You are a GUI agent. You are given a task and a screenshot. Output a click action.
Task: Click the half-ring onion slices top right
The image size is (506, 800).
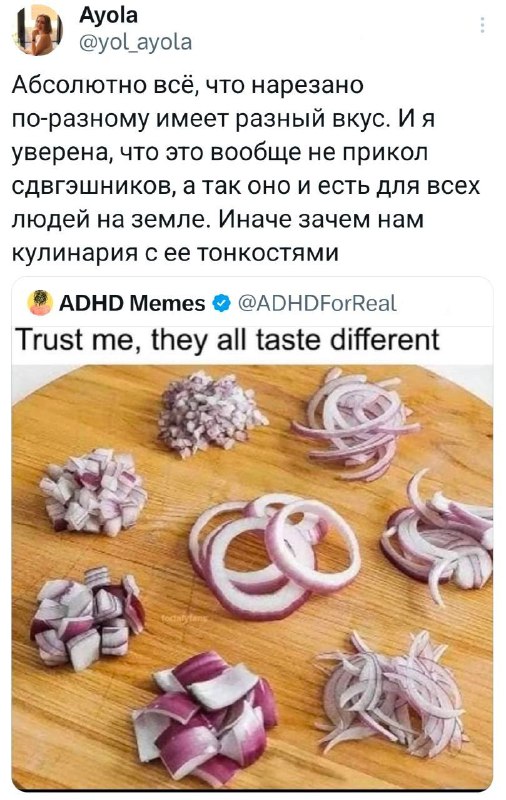tap(356, 422)
